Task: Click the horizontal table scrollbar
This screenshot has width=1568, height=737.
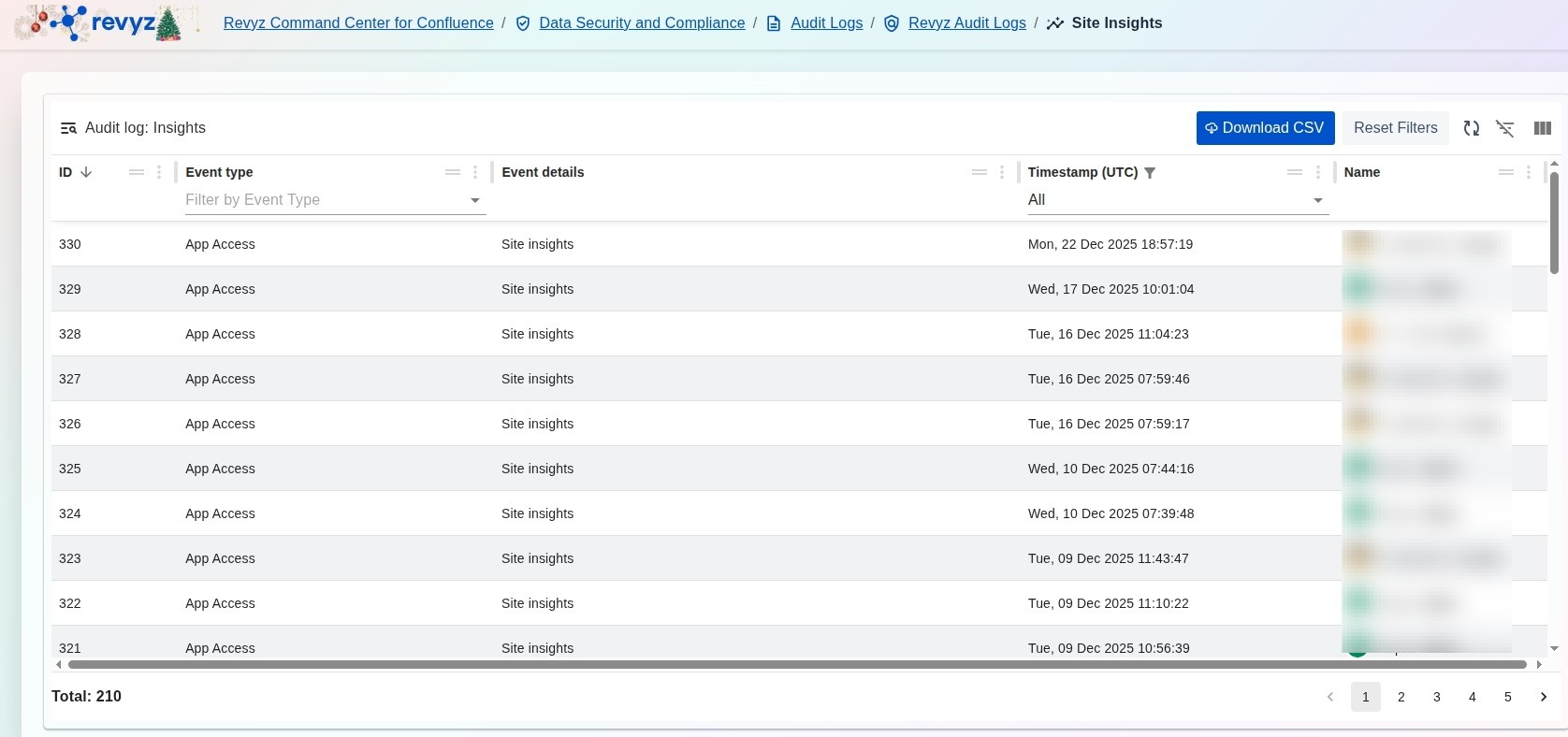Action: 797,665
